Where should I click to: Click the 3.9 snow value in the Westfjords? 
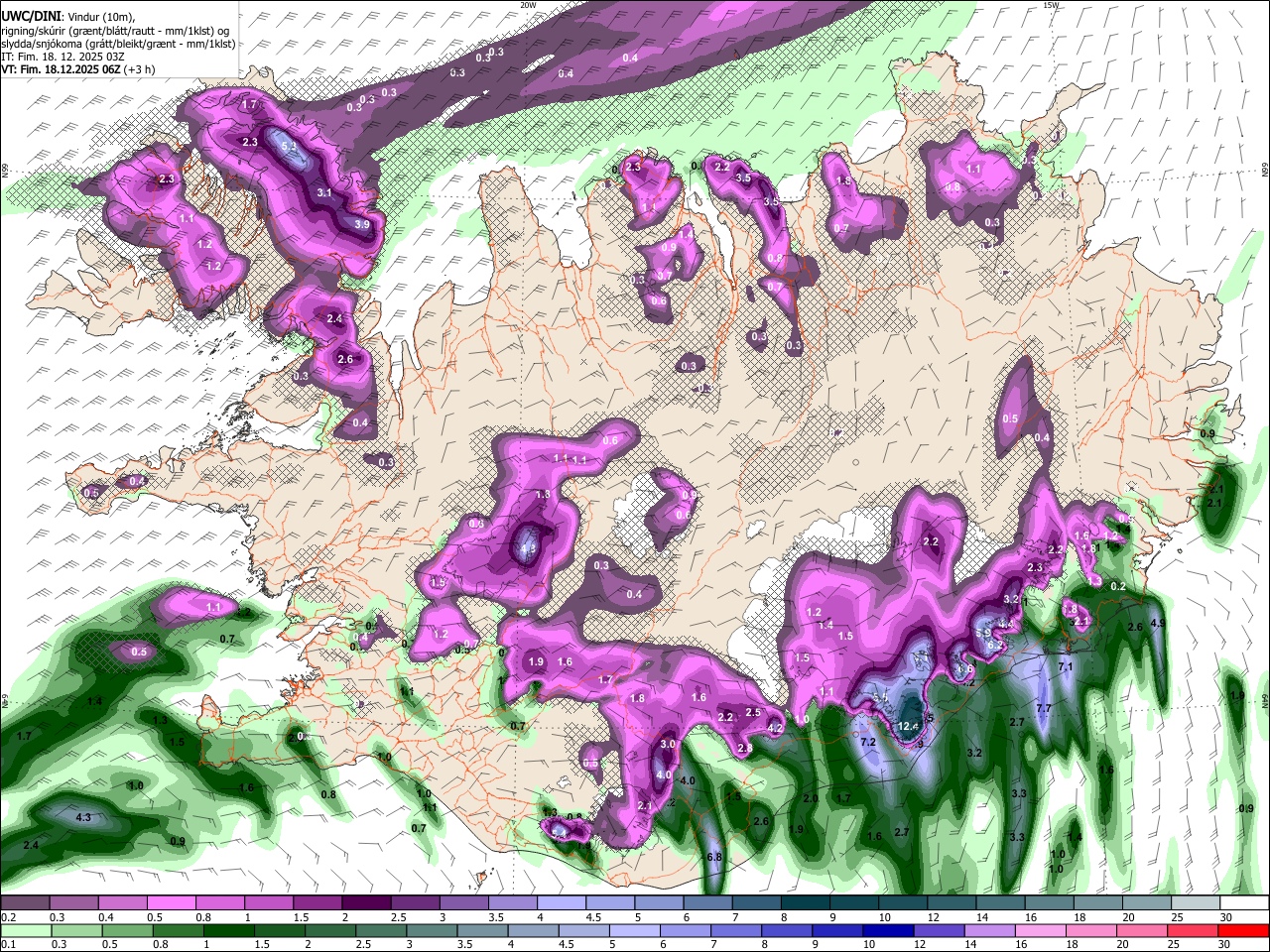pyautogui.click(x=362, y=225)
